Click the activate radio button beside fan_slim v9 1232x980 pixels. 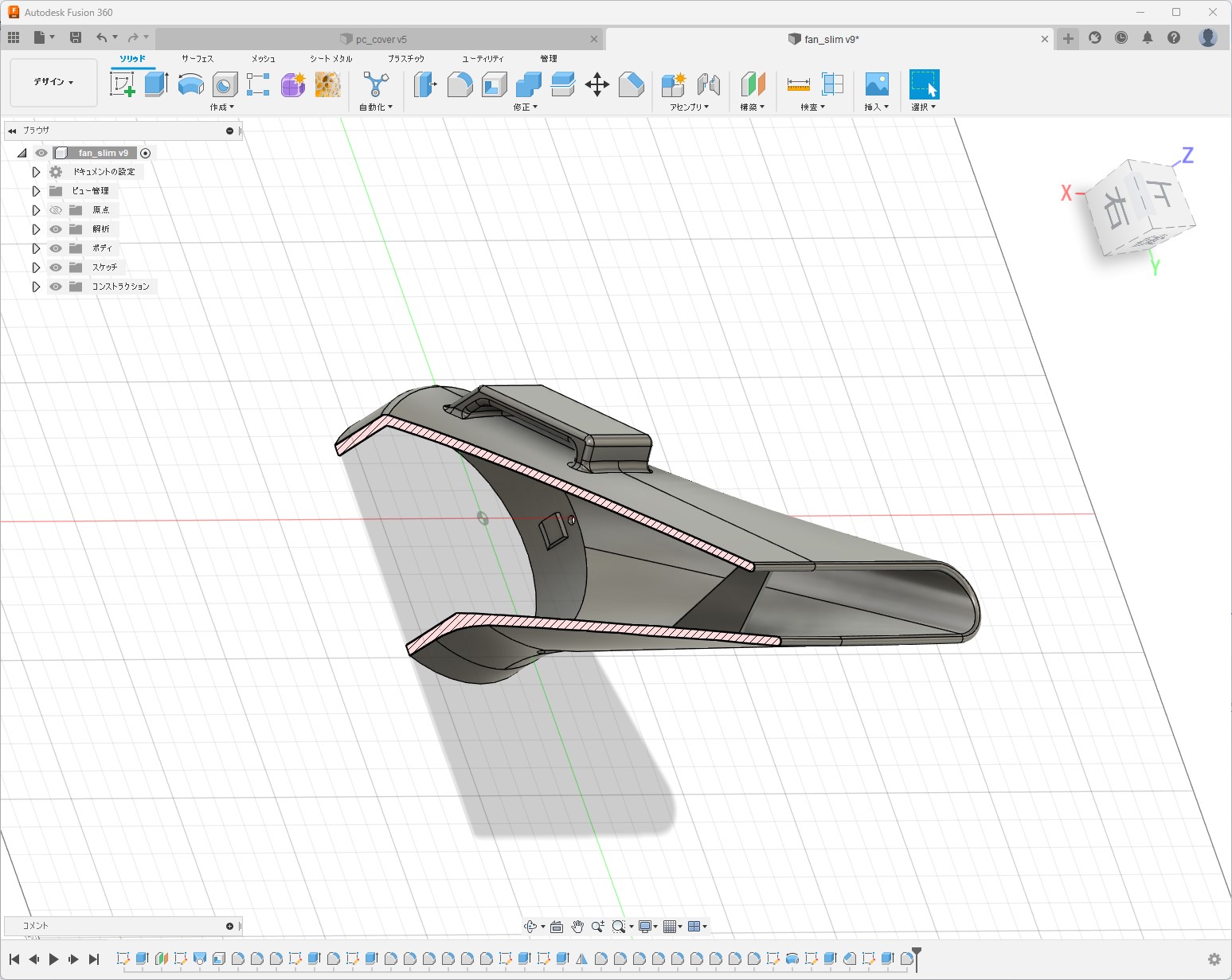[x=146, y=153]
